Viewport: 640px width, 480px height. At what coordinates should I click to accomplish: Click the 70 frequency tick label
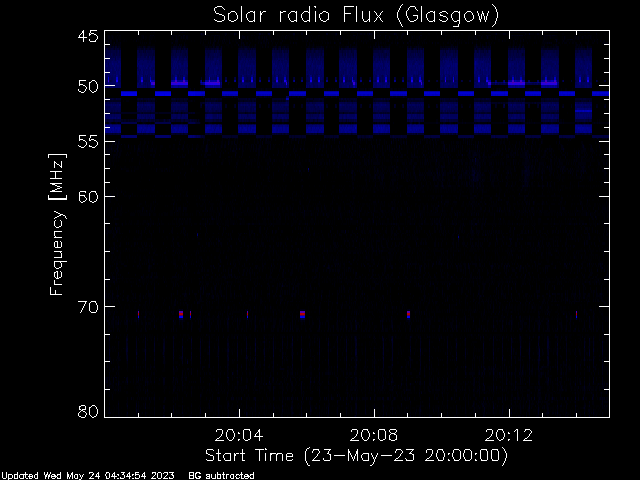point(88,307)
